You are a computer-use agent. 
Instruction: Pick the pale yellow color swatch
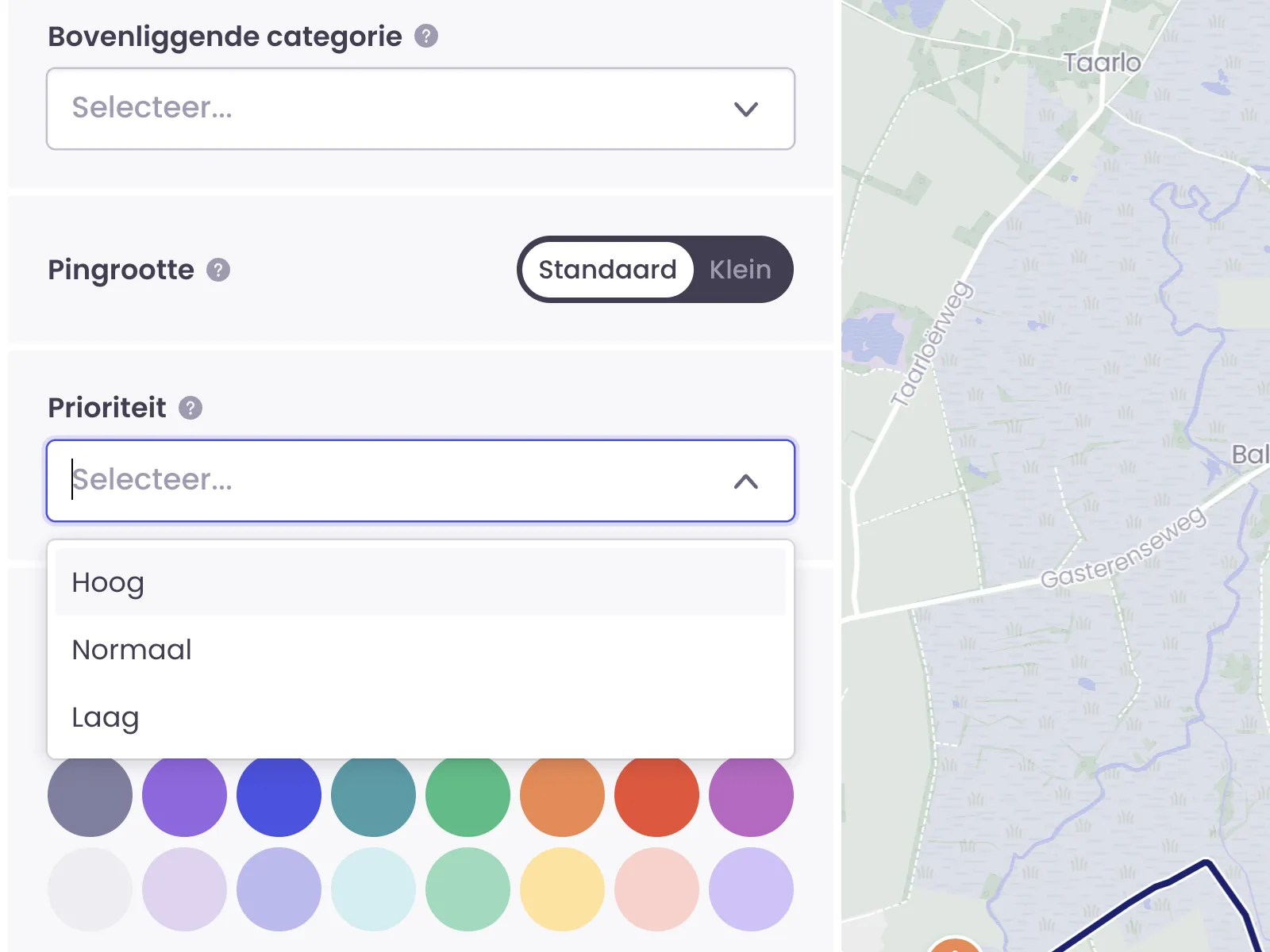point(562,889)
